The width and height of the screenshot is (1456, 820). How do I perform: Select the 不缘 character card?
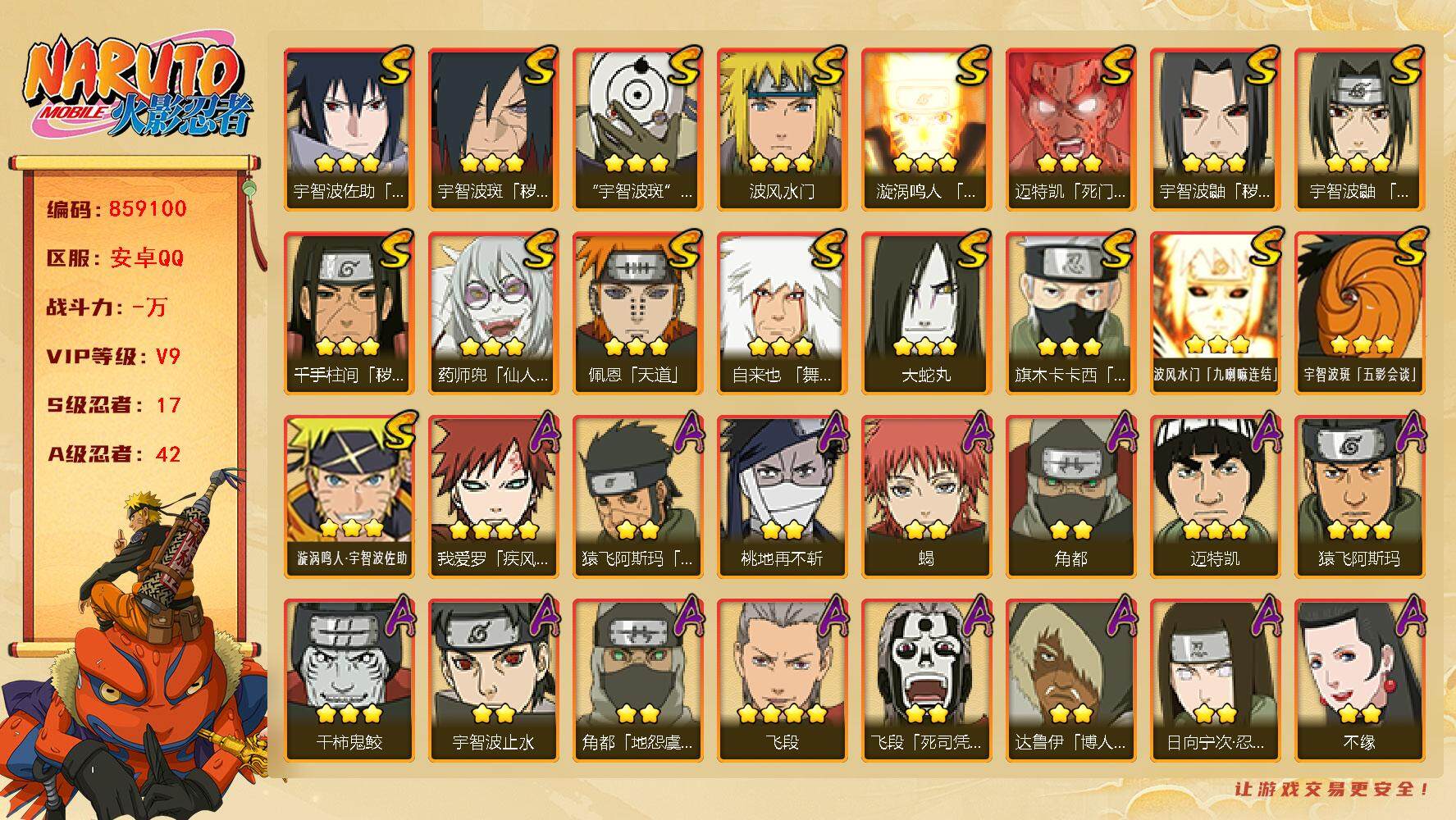(x=1358, y=681)
